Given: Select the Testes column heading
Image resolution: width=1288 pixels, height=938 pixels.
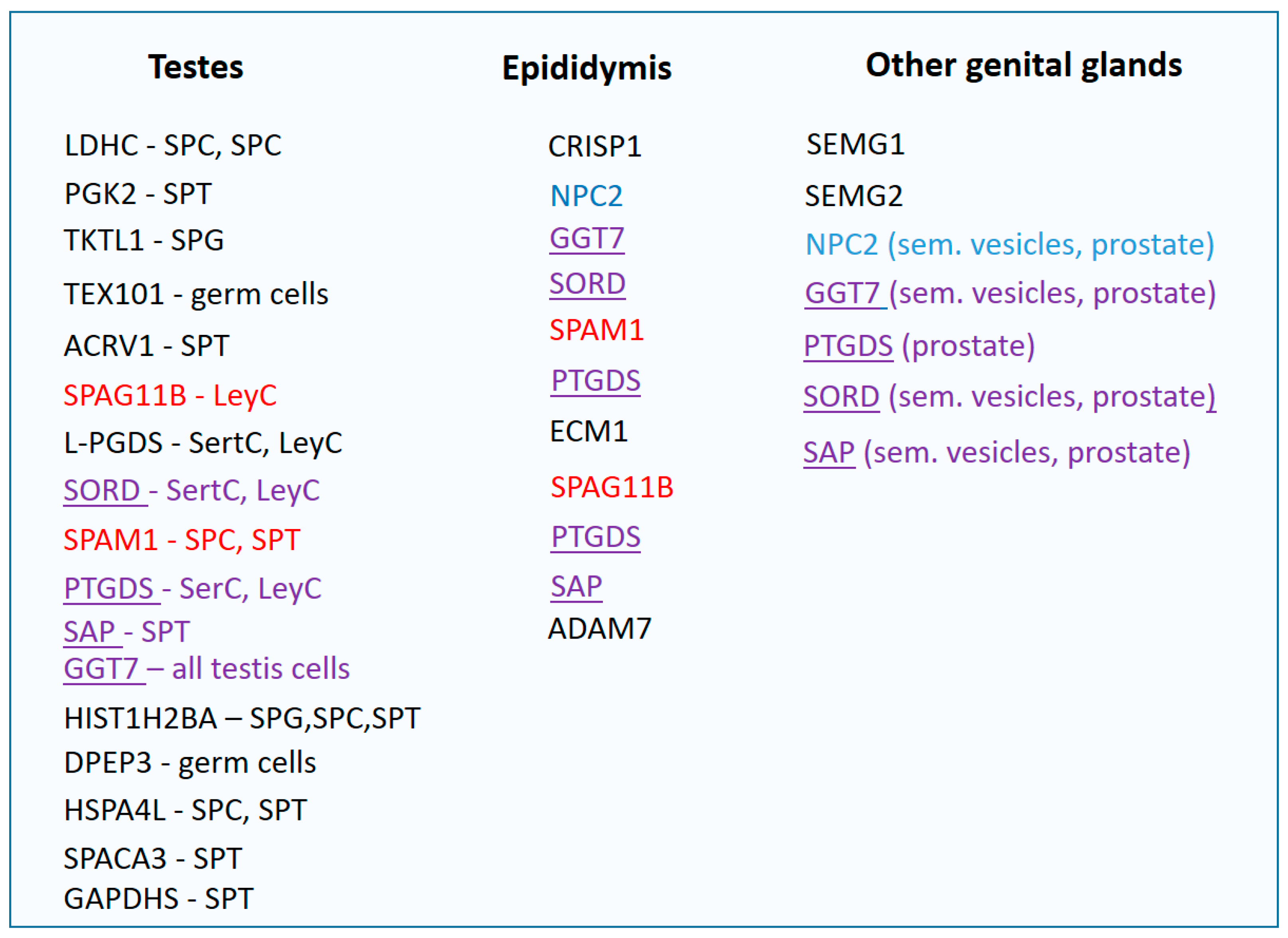Looking at the screenshot, I should (195, 67).
